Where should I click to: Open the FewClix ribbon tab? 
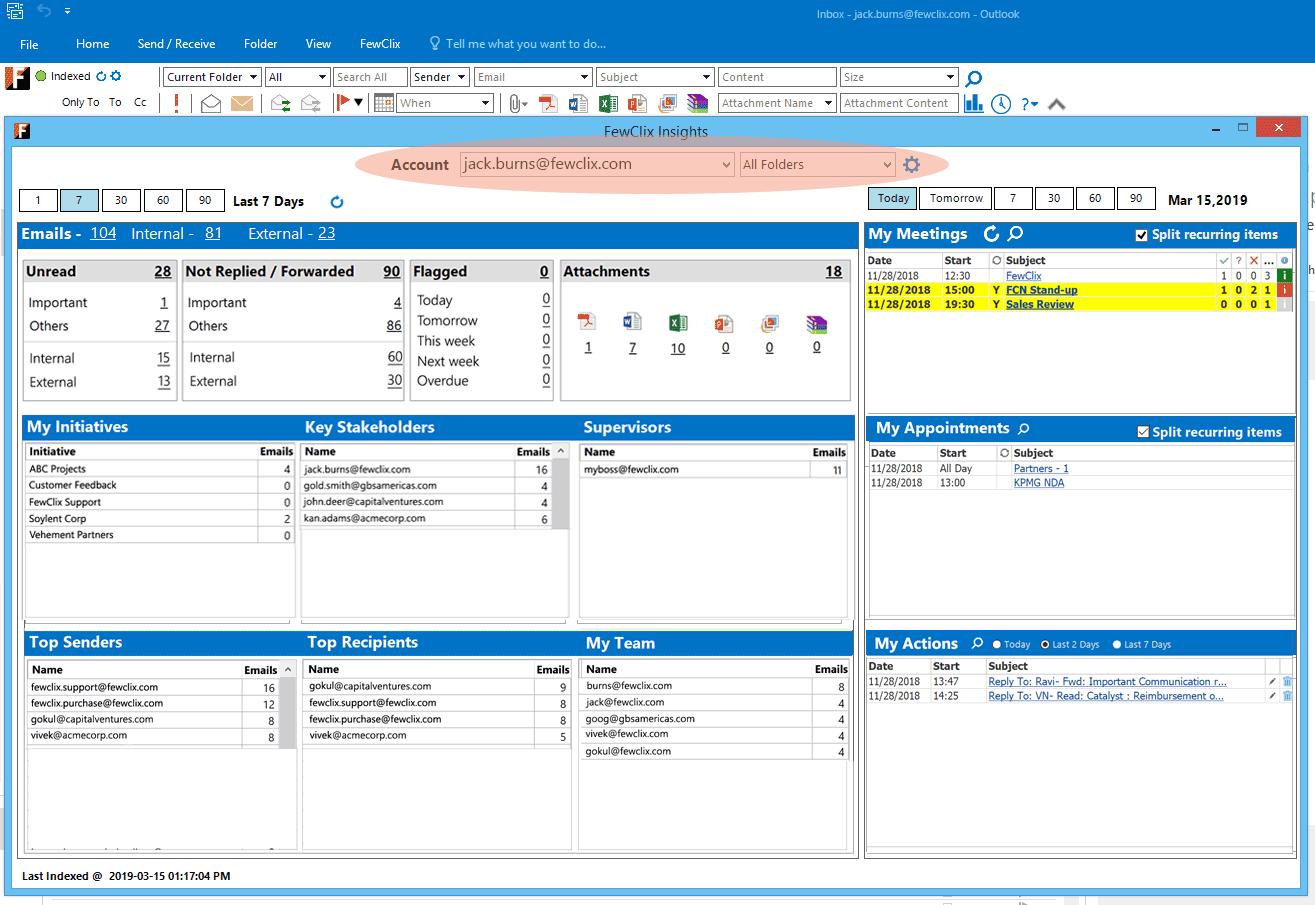click(x=380, y=44)
